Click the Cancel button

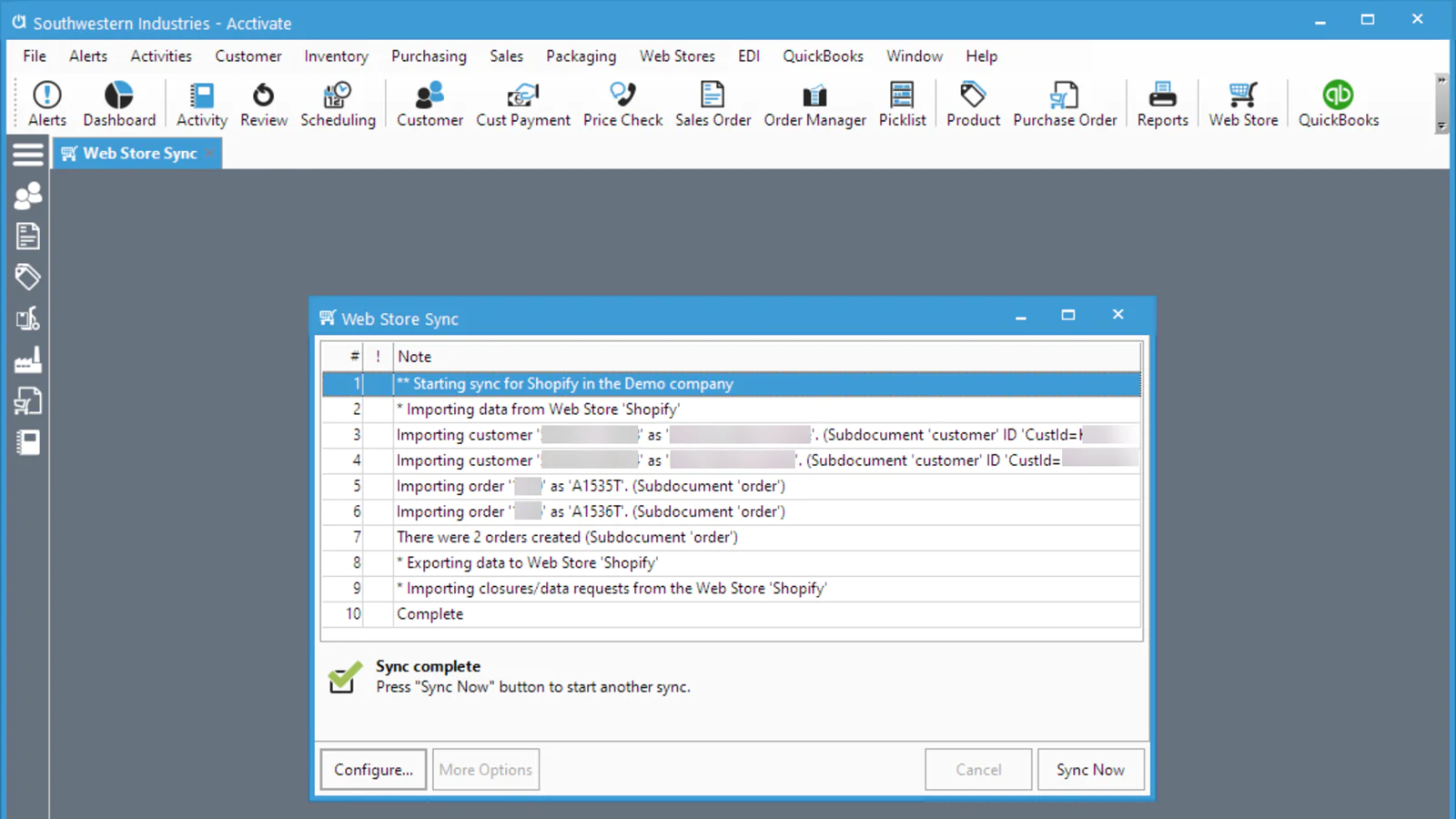coord(978,769)
